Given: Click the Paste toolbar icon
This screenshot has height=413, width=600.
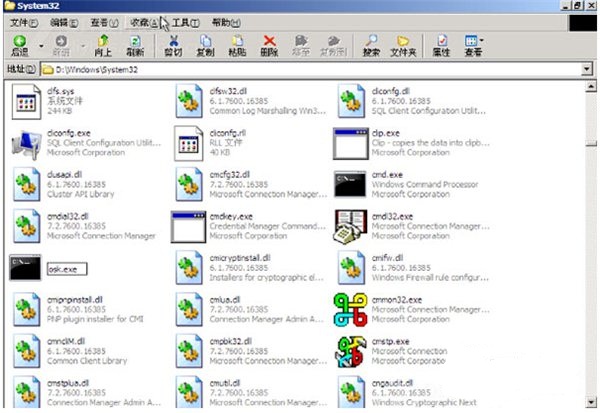Looking at the screenshot, I should coord(237,41).
